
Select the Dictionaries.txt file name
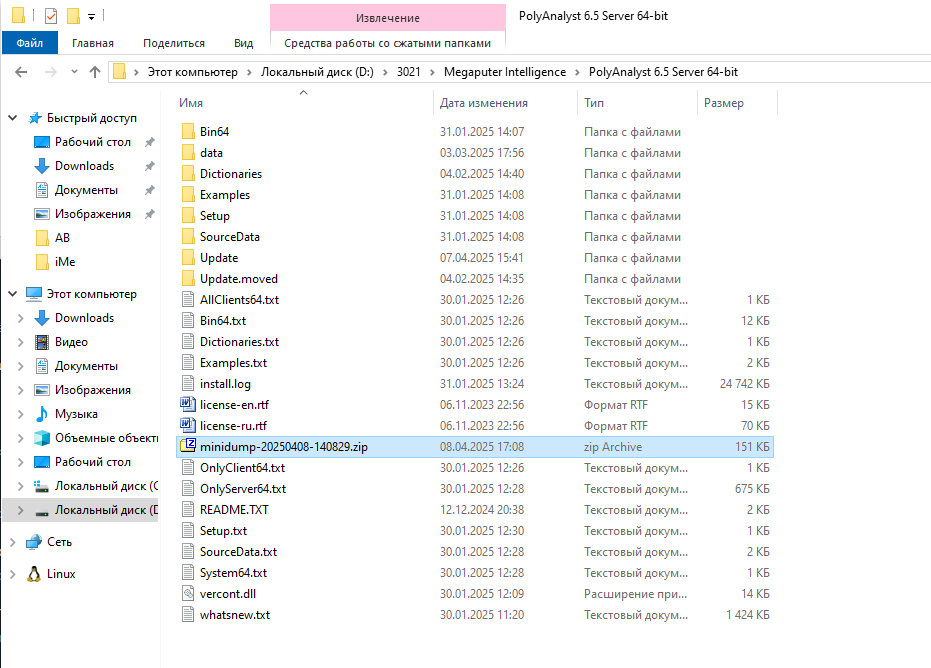pyautogui.click(x=239, y=341)
